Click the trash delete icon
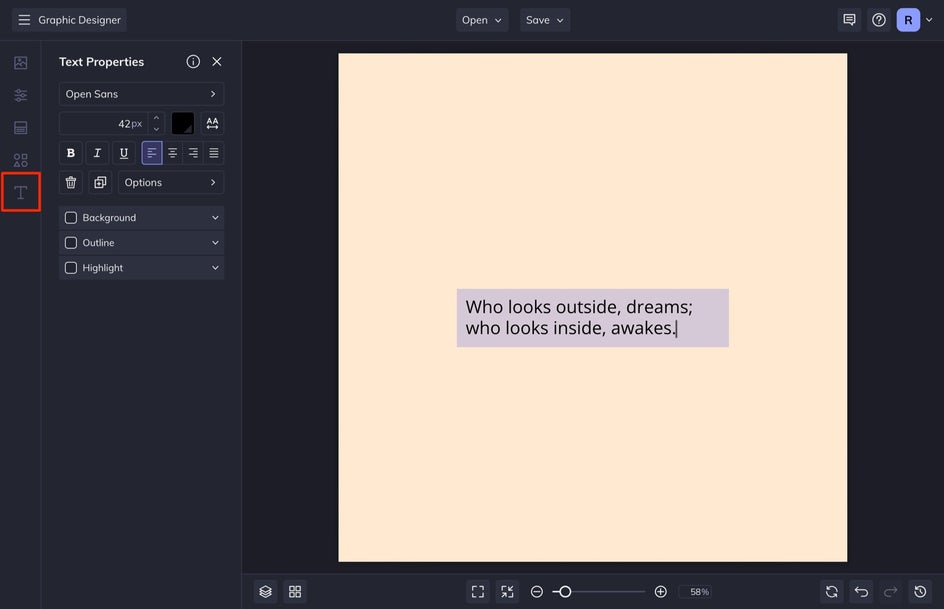Viewport: 944px width, 609px height. (71, 183)
